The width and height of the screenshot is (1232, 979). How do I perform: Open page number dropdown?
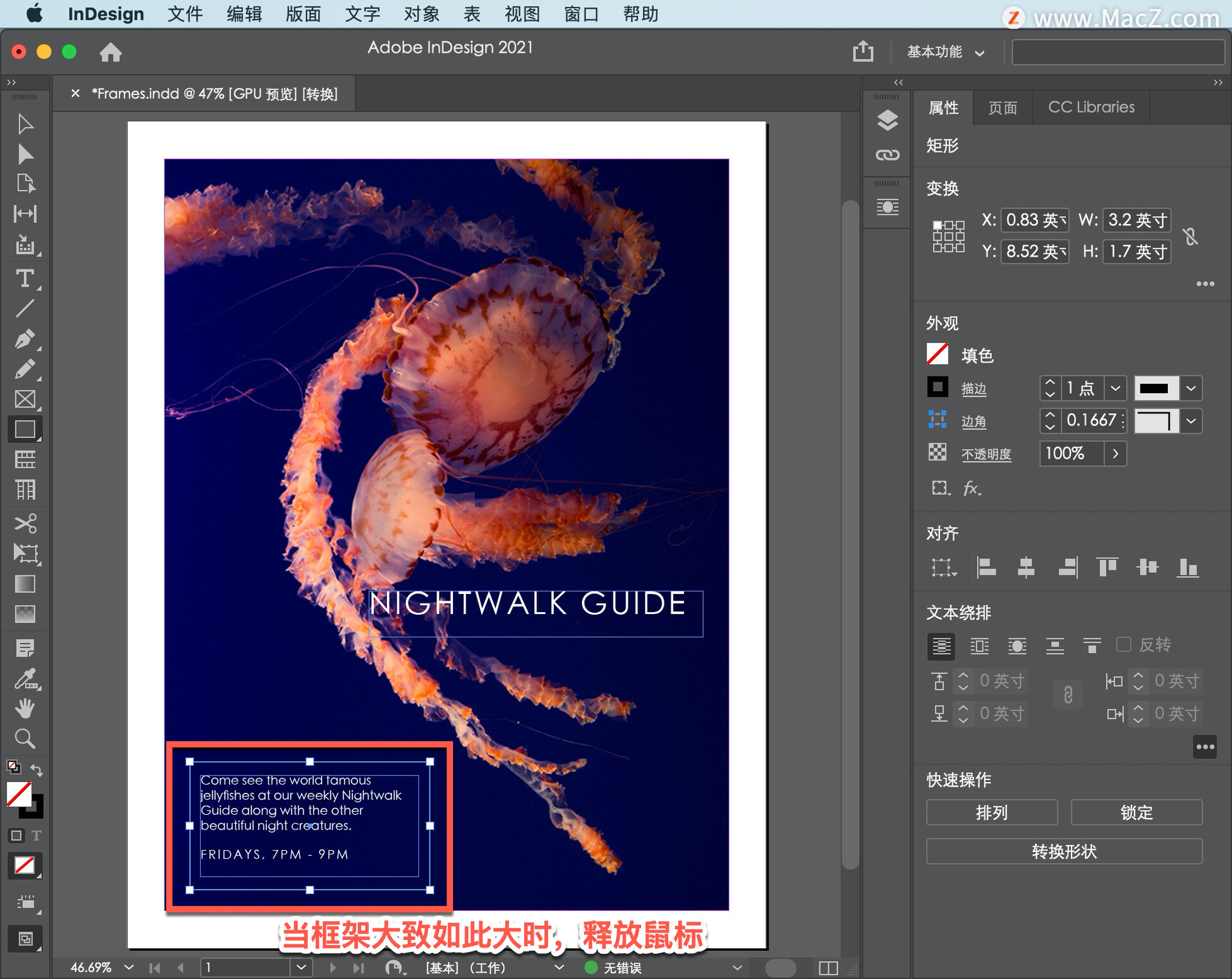(301, 967)
